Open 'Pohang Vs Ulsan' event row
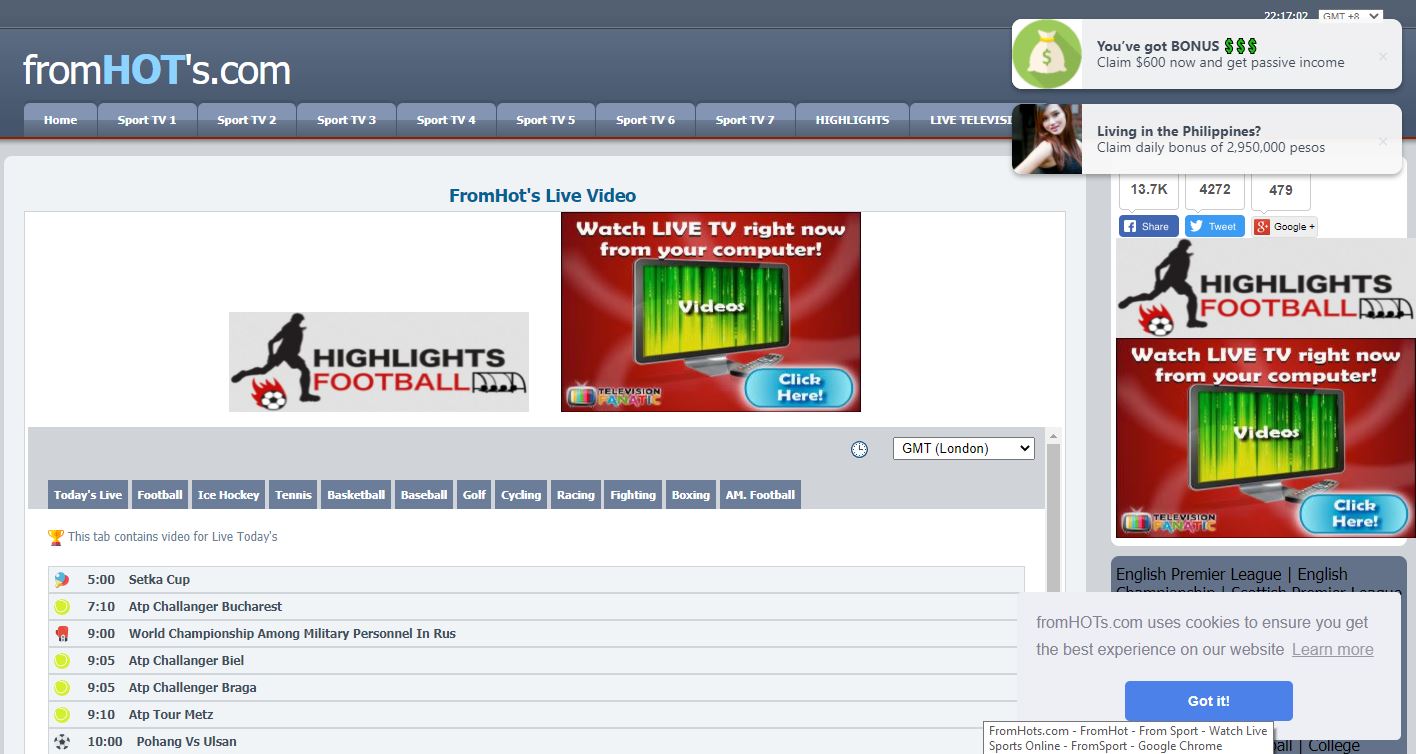This screenshot has width=1416, height=754. coord(536,741)
